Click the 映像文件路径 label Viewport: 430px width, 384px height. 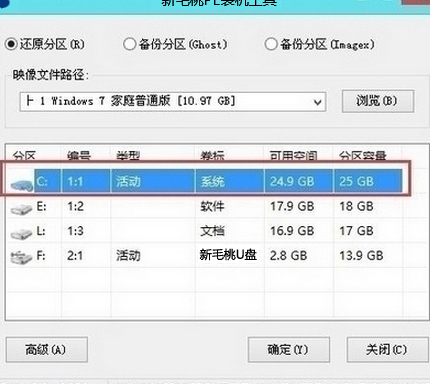pyautogui.click(x=51, y=75)
